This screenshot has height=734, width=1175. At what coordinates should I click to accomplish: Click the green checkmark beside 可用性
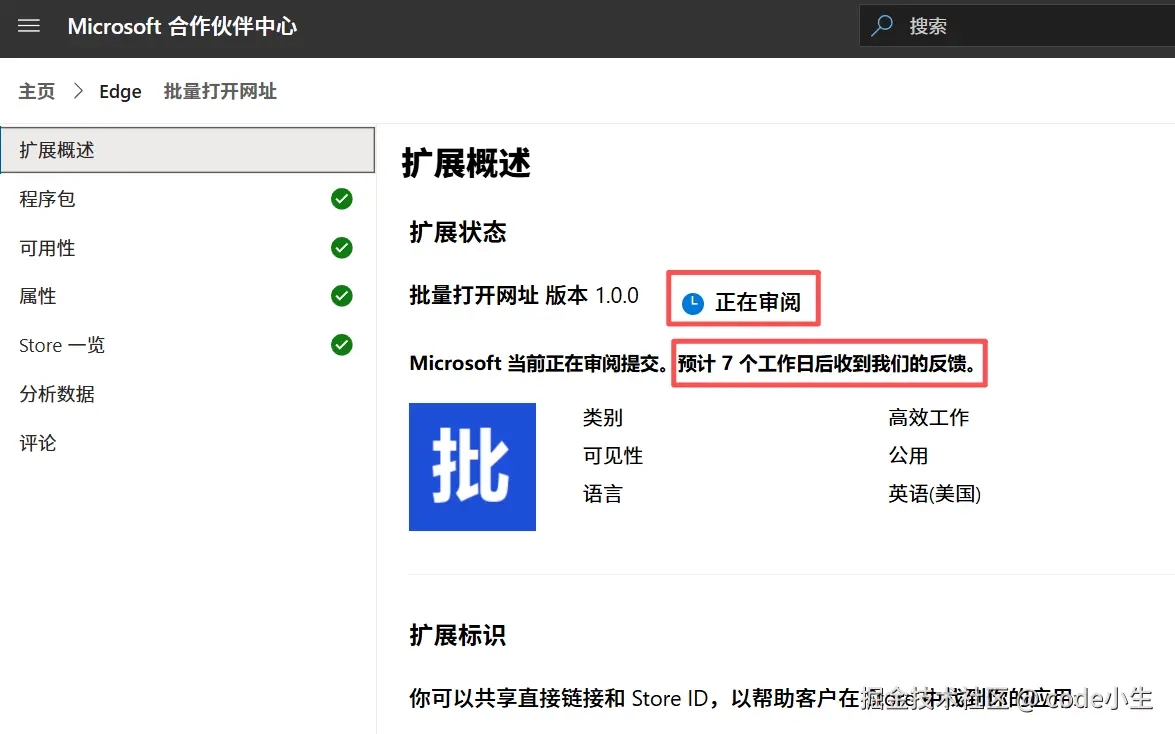(x=342, y=247)
